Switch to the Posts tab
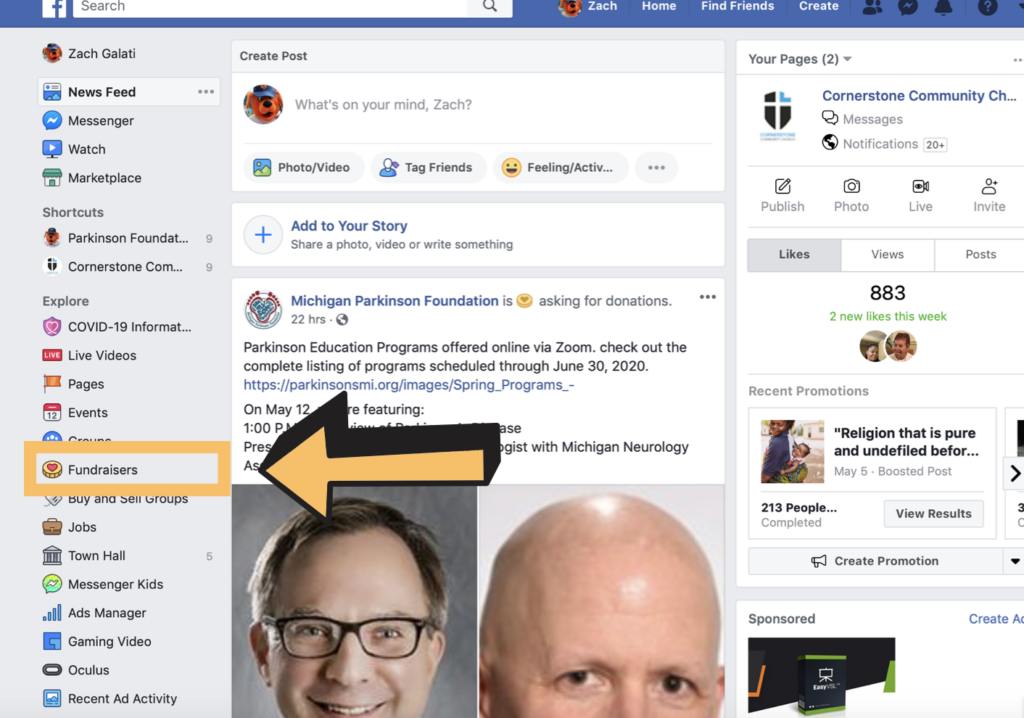The image size is (1024, 718). (x=980, y=255)
